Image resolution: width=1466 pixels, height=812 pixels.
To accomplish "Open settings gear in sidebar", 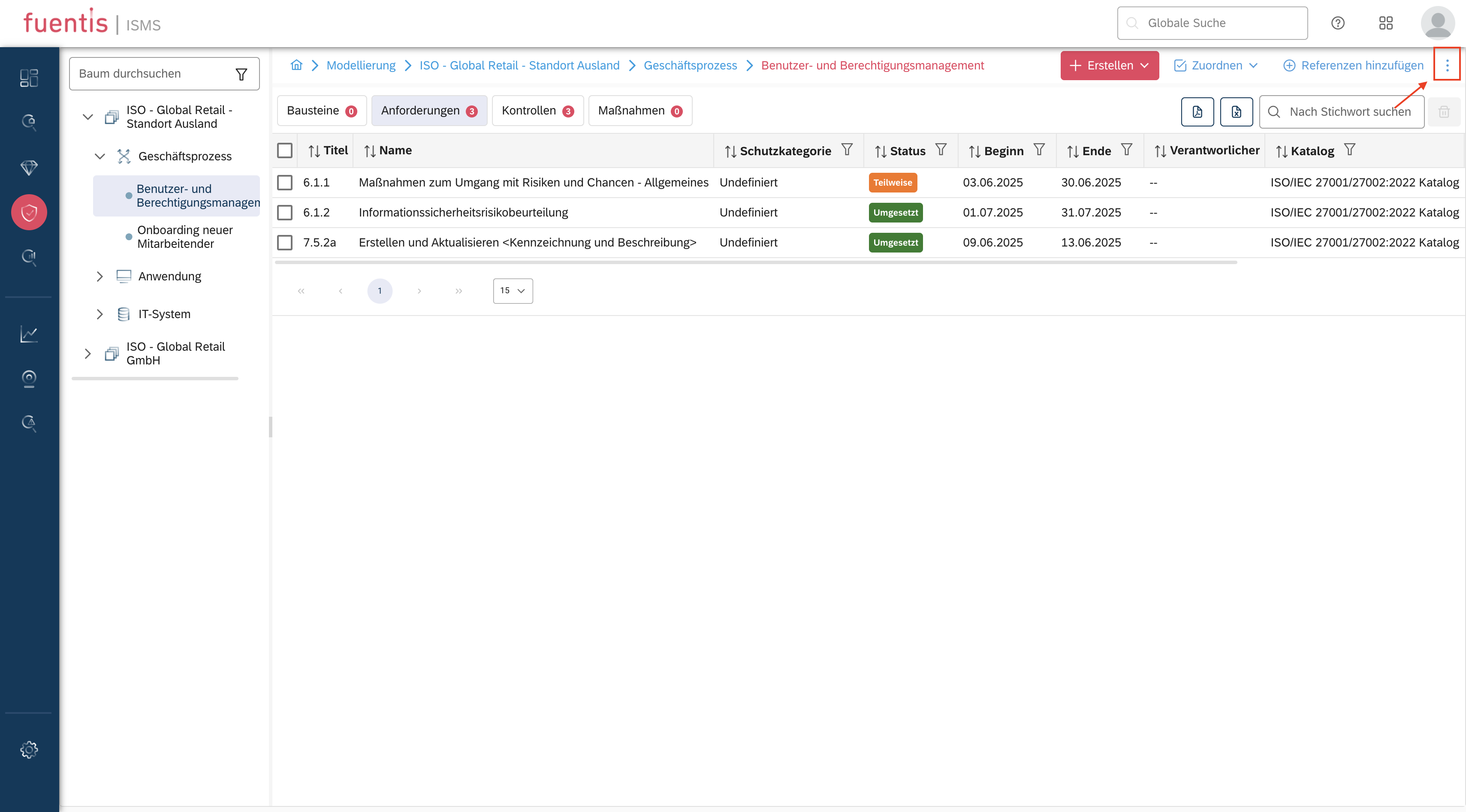I will [29, 749].
